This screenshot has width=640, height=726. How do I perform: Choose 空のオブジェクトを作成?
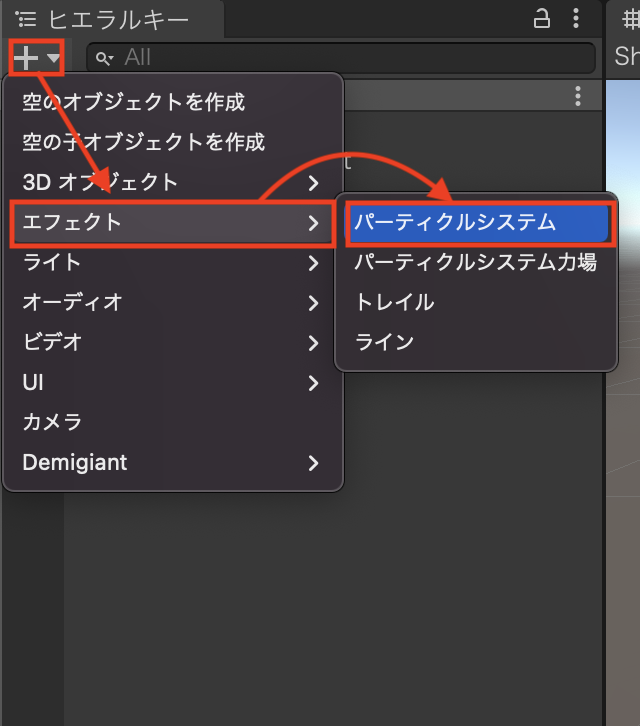(x=173, y=102)
